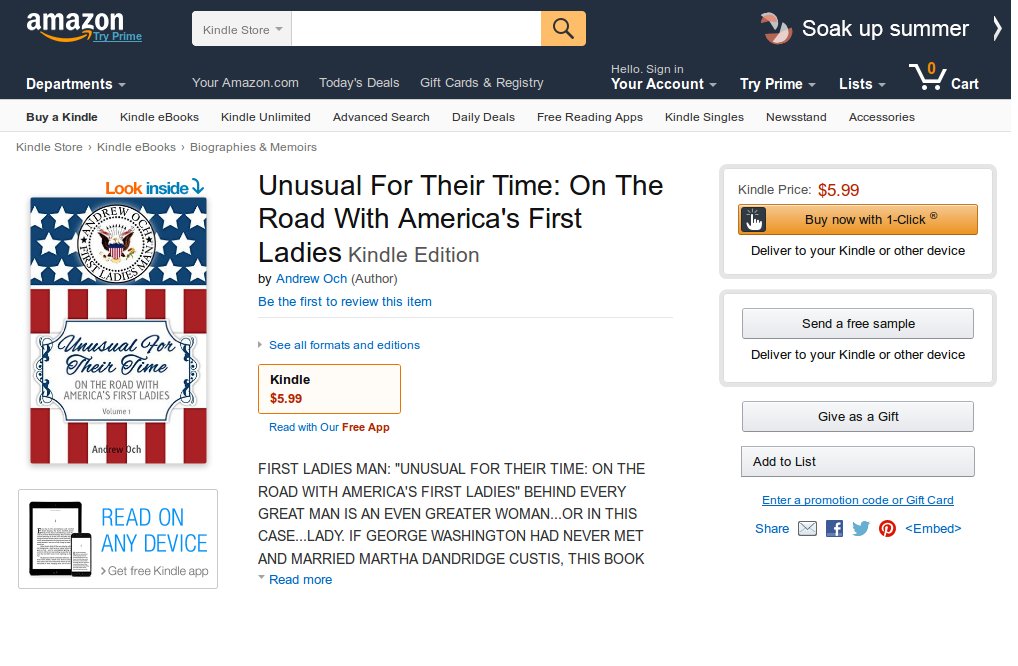Click Send a free sample button
Screen dimensions: 1018x666
click(x=857, y=324)
